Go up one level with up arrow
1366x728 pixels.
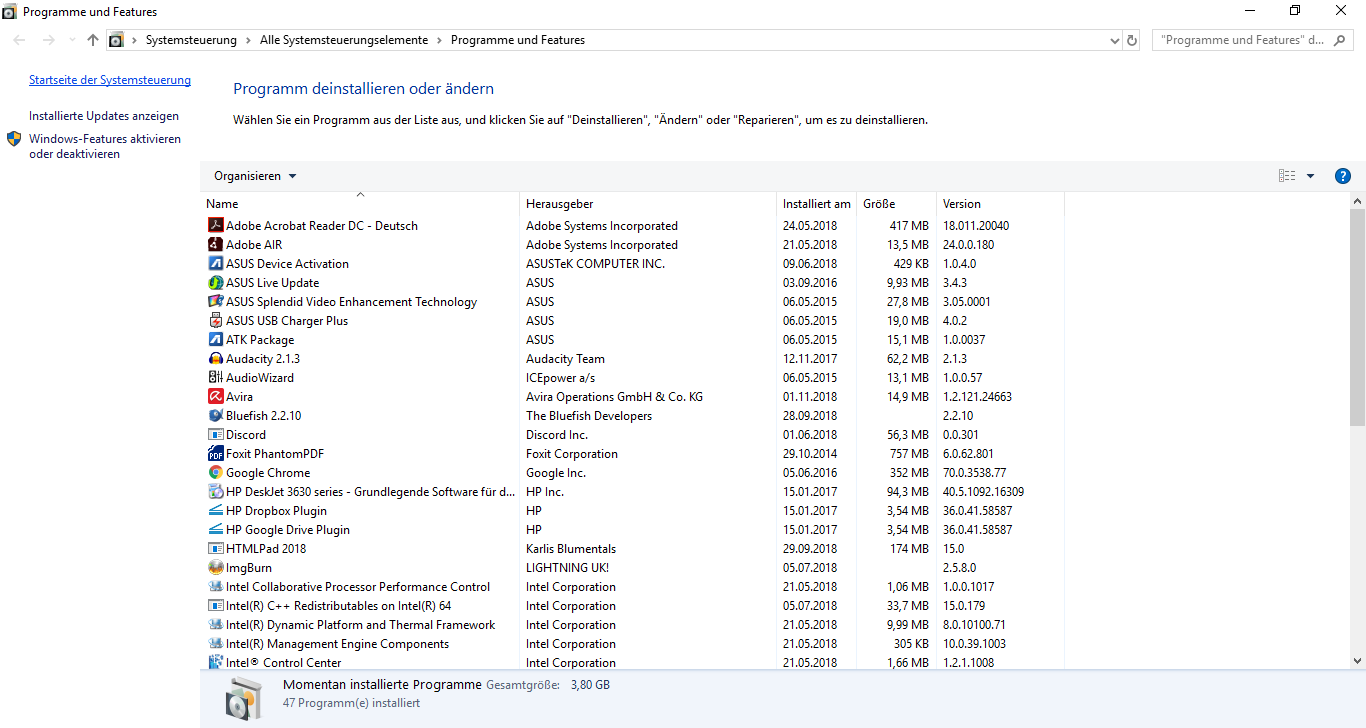coord(93,40)
